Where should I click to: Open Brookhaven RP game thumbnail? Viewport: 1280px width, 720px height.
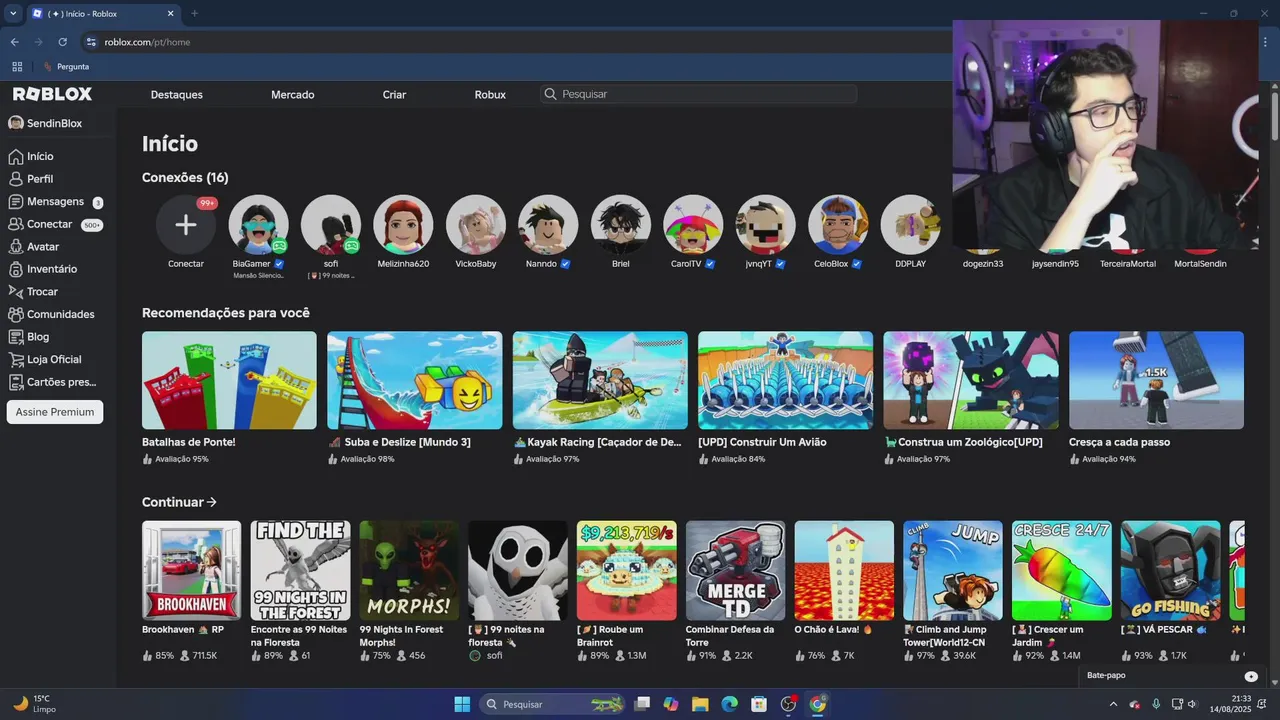(x=191, y=570)
